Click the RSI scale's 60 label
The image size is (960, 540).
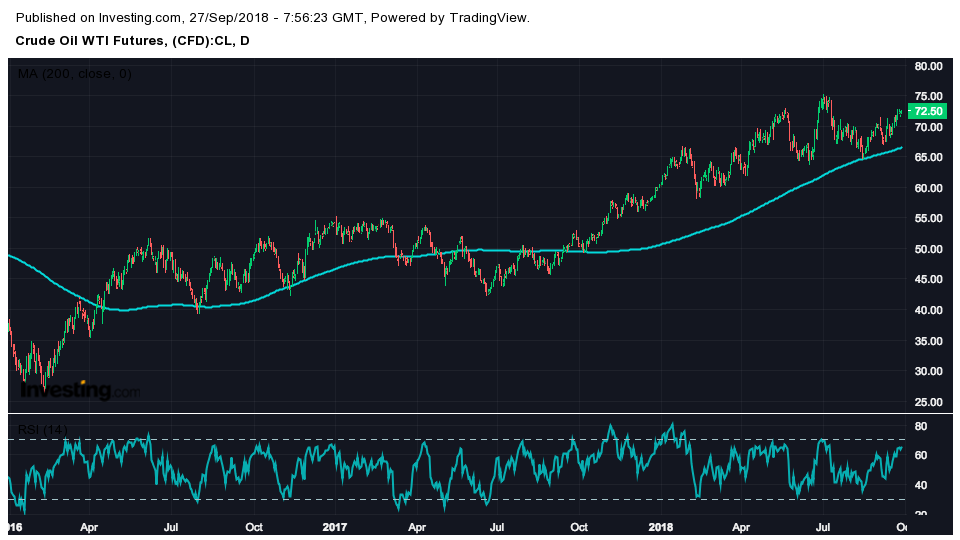click(x=921, y=456)
